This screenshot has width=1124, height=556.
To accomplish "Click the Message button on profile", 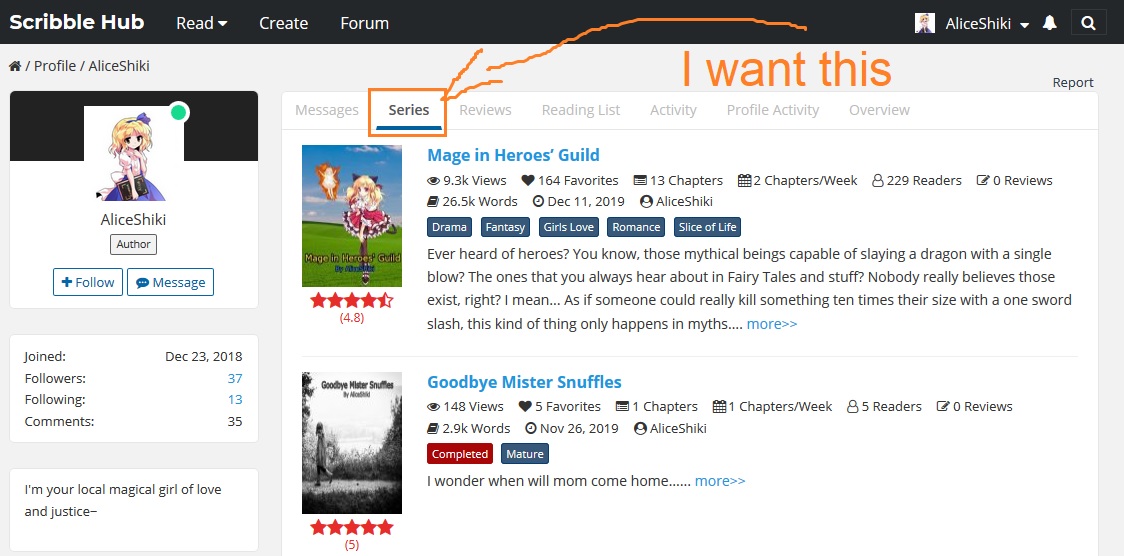I will (171, 282).
